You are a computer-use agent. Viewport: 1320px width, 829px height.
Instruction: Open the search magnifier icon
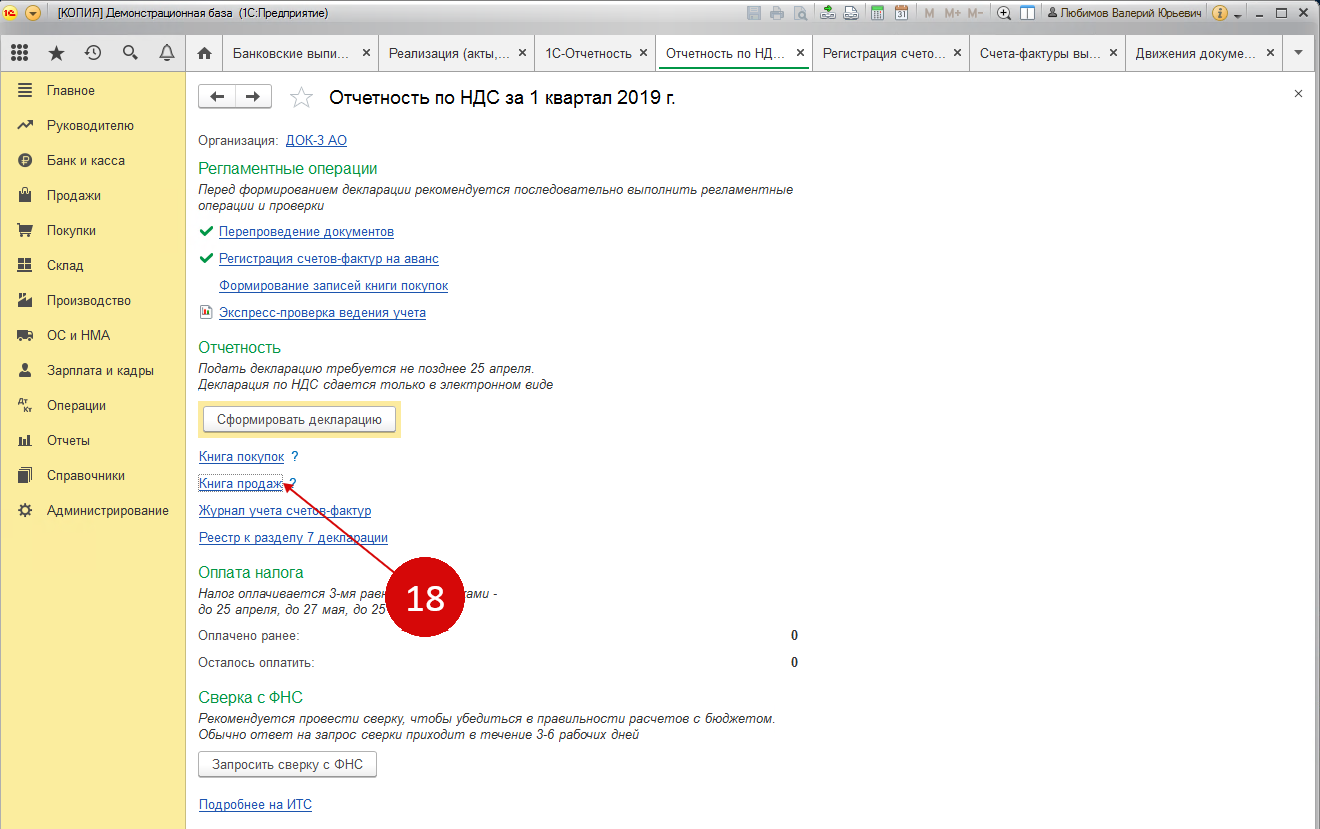(x=130, y=53)
